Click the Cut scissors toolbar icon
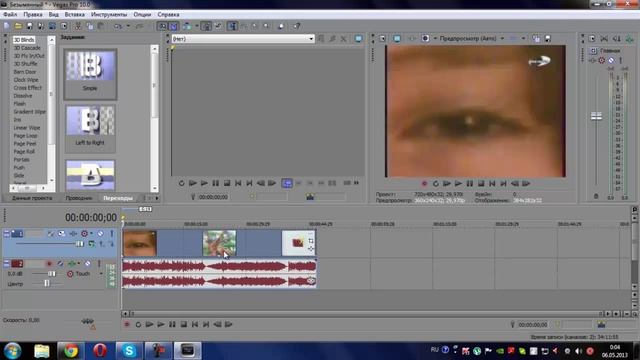 [78, 26]
